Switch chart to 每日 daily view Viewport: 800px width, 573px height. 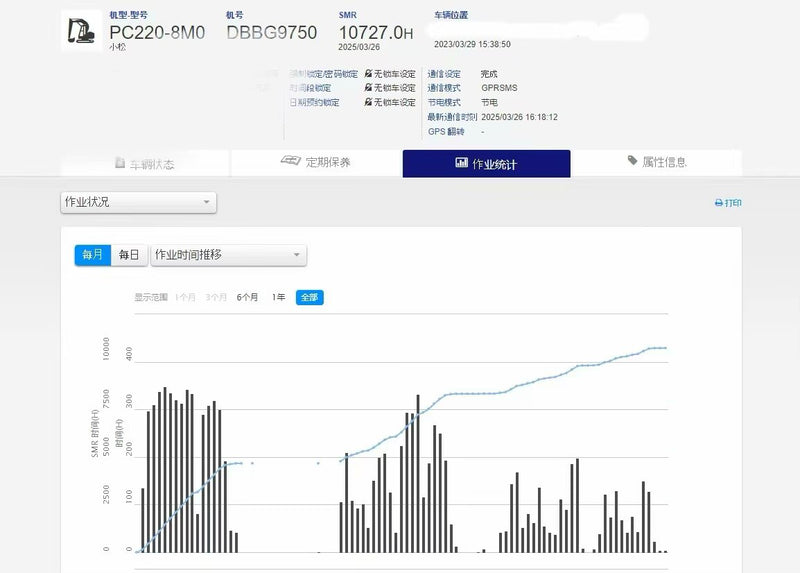pos(129,255)
